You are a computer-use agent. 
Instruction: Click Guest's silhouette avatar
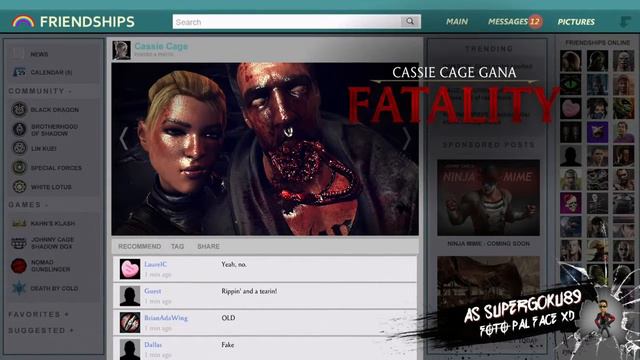click(130, 296)
